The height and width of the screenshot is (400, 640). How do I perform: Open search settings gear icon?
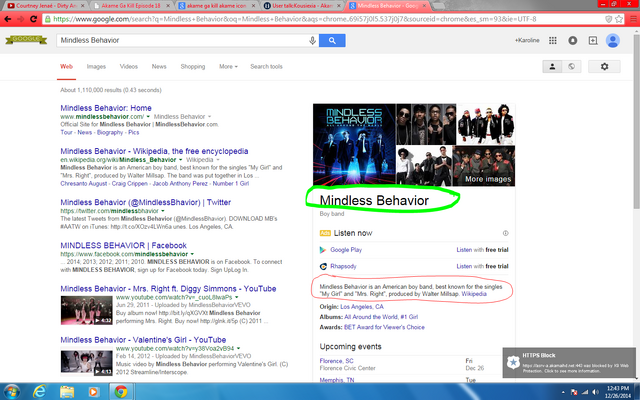[604, 67]
